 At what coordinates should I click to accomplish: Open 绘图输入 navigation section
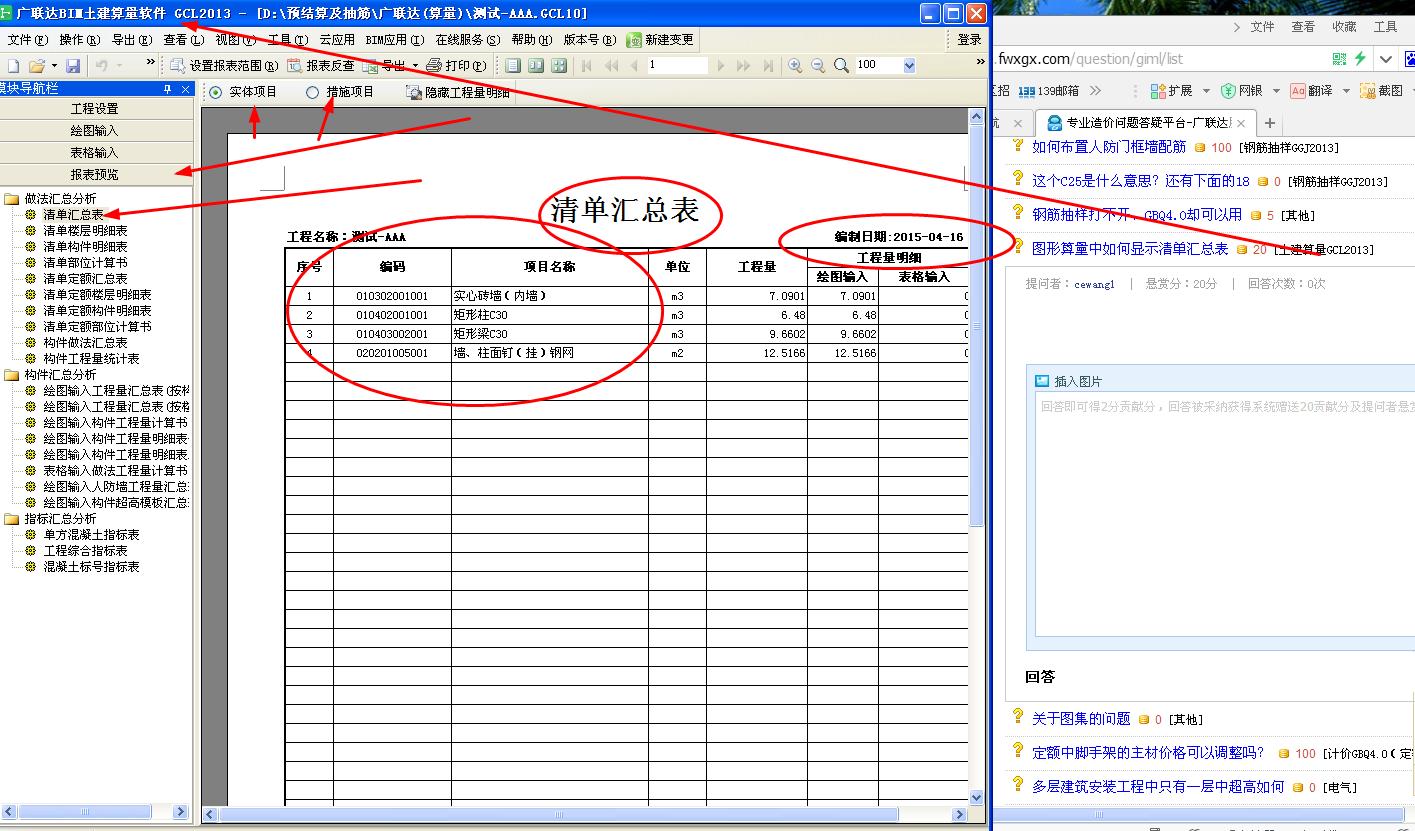(95, 130)
